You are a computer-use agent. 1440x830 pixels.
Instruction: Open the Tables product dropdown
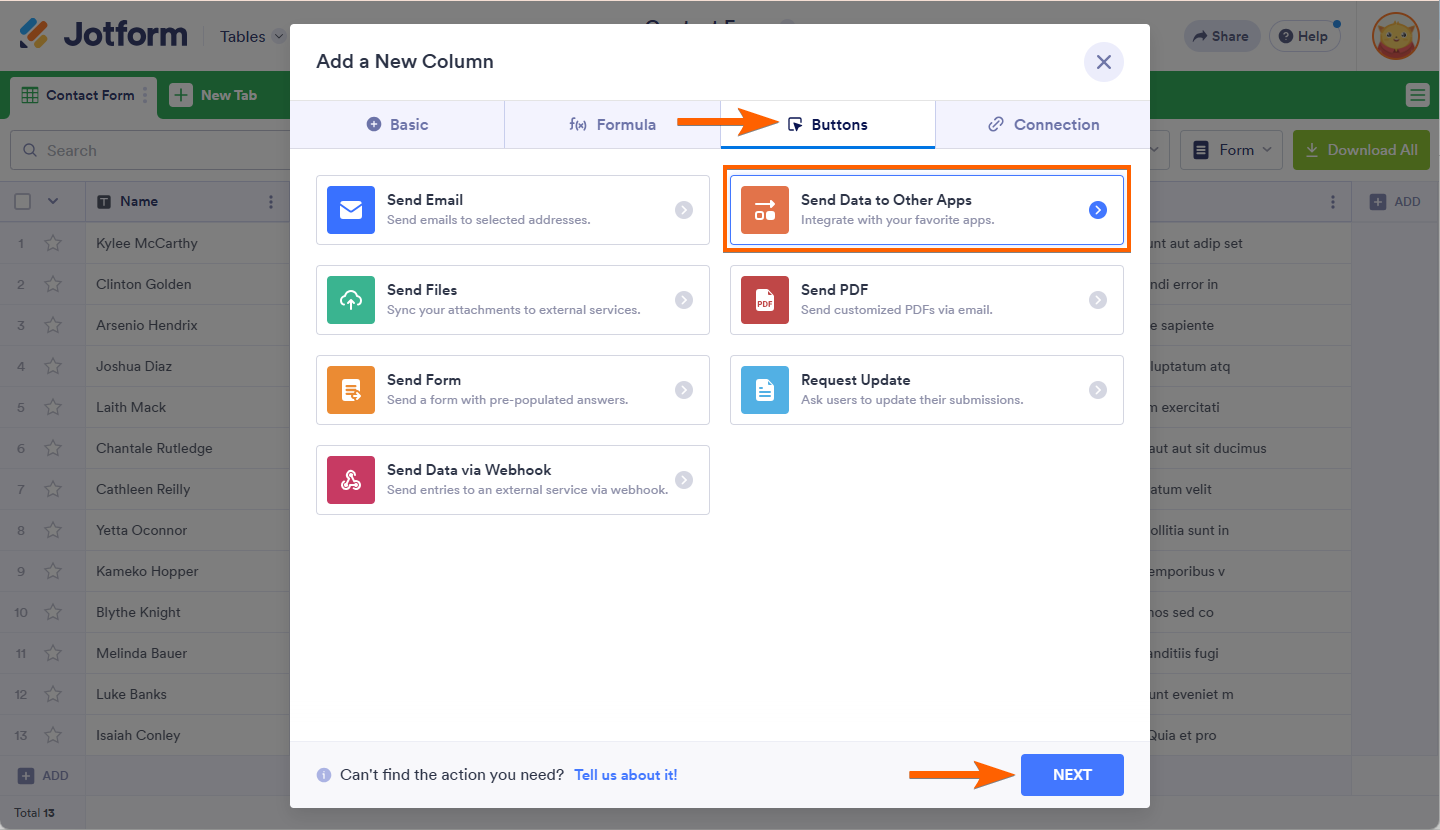(252, 37)
